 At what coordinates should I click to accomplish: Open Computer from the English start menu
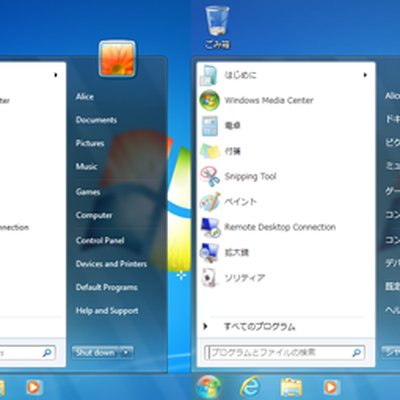pos(94,215)
